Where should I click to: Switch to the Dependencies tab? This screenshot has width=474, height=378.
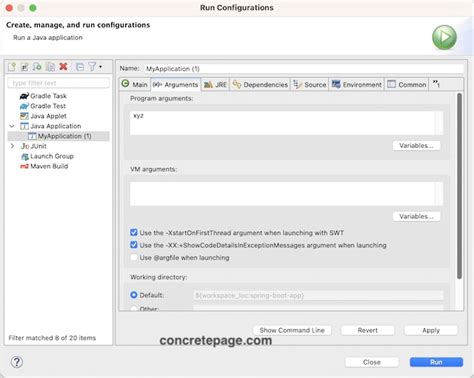(x=260, y=84)
